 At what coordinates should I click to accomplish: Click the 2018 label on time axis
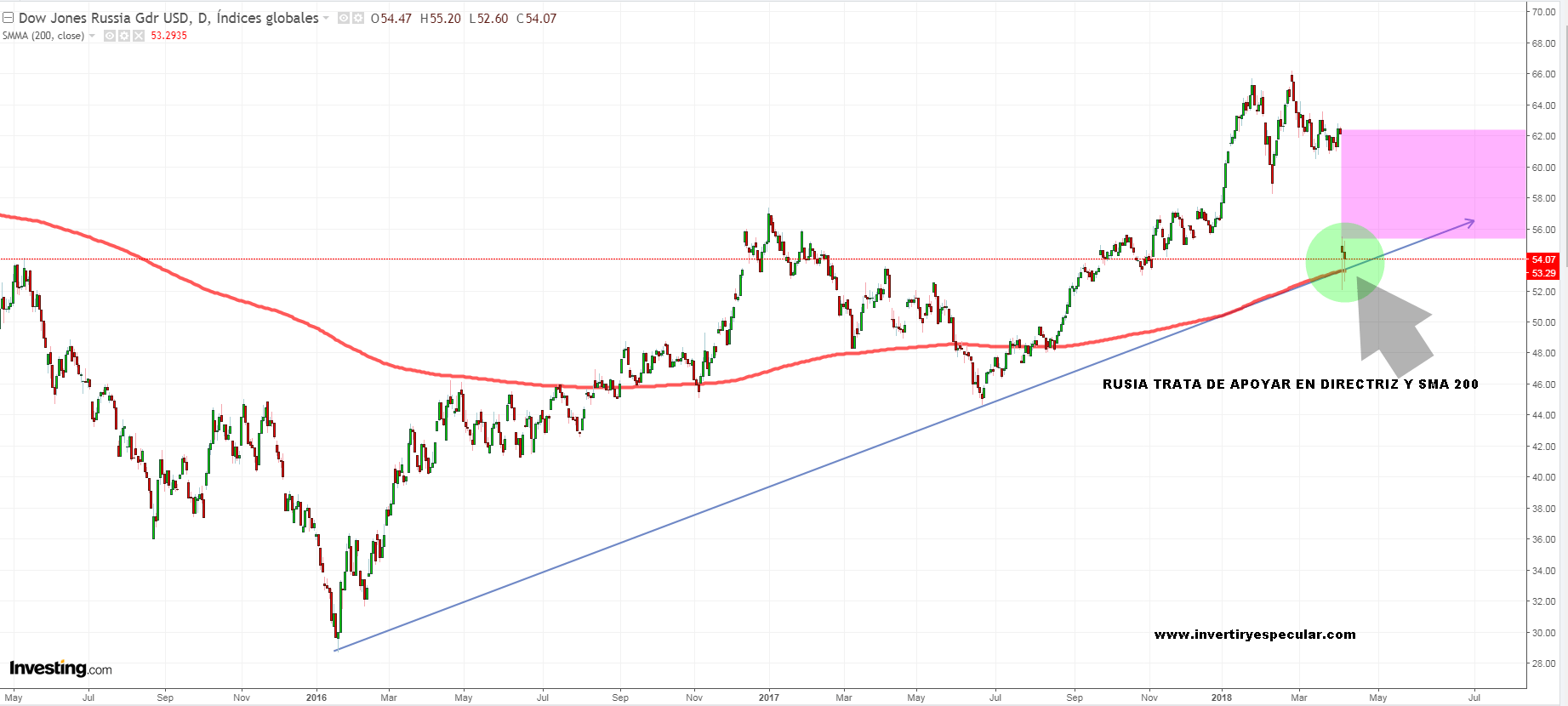[x=1221, y=697]
